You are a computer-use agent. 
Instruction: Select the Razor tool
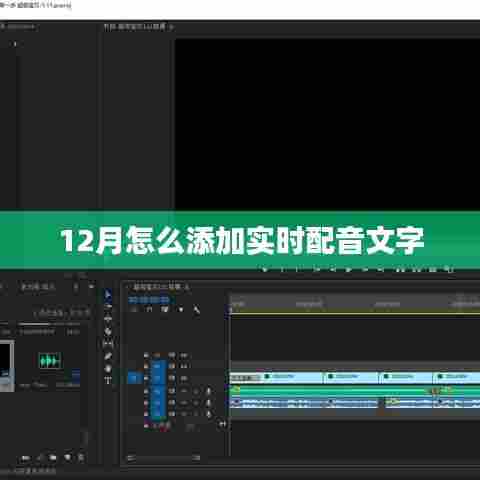[108, 331]
